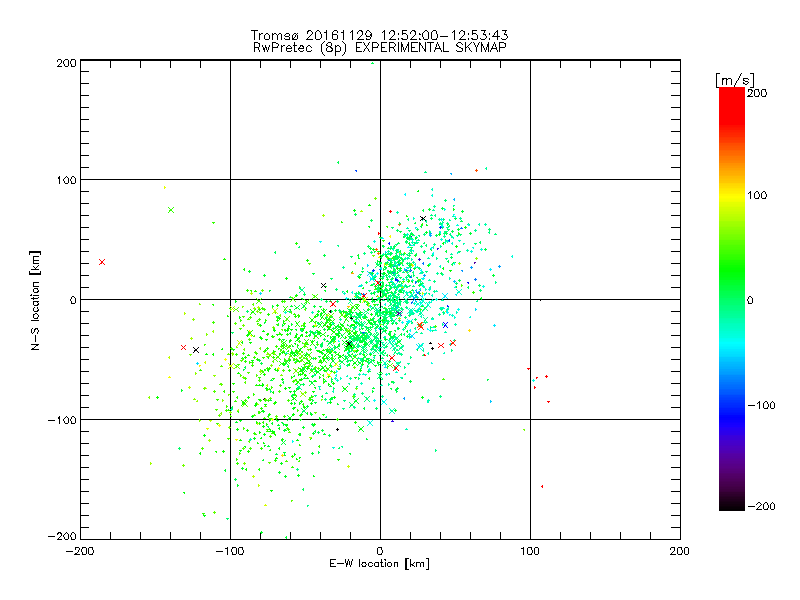Click the x-axis tick label '-200'
Screen dimensions: 800x600
[x=80, y=551]
